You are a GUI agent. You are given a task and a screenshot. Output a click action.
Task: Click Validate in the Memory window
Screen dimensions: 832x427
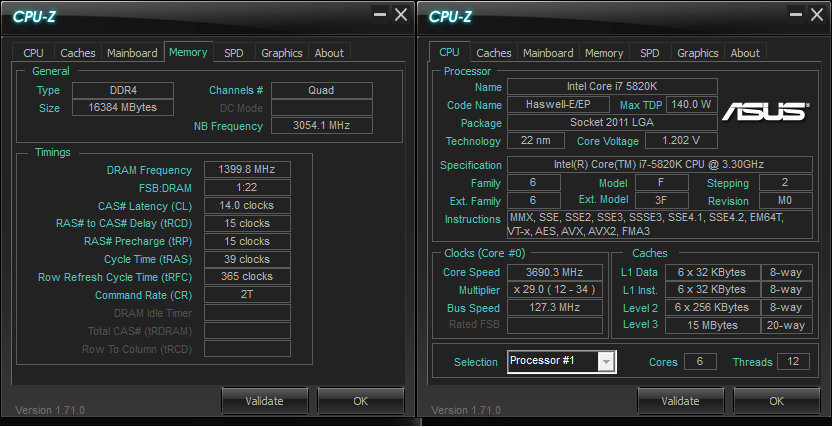coord(264,401)
